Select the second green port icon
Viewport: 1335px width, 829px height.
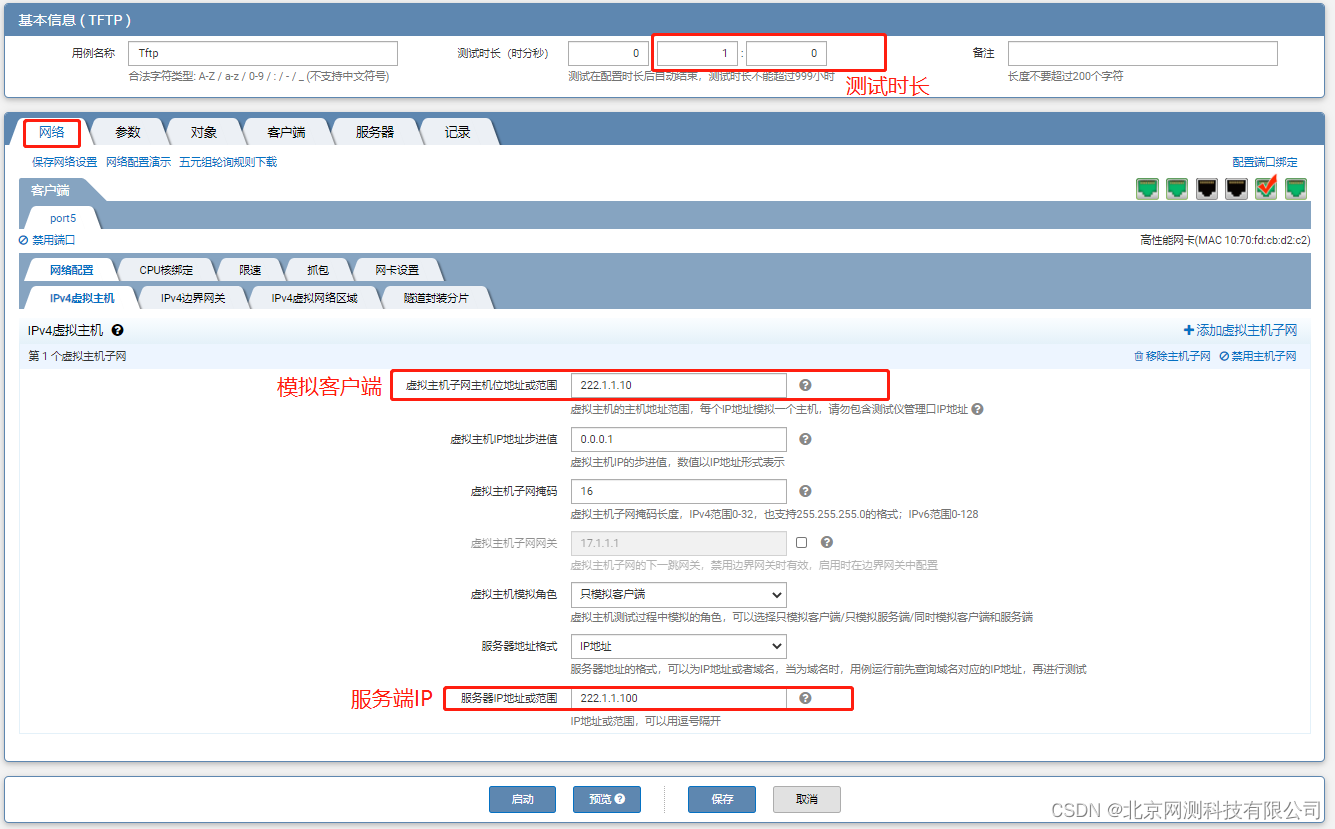[x=1177, y=188]
